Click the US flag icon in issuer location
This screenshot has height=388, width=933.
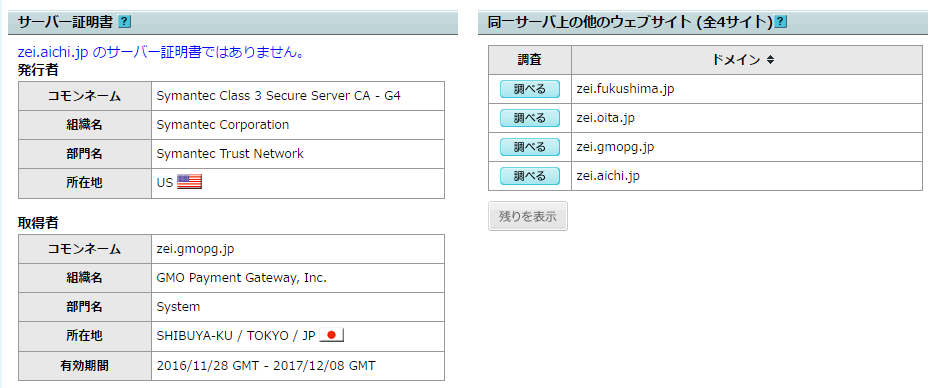(190, 182)
